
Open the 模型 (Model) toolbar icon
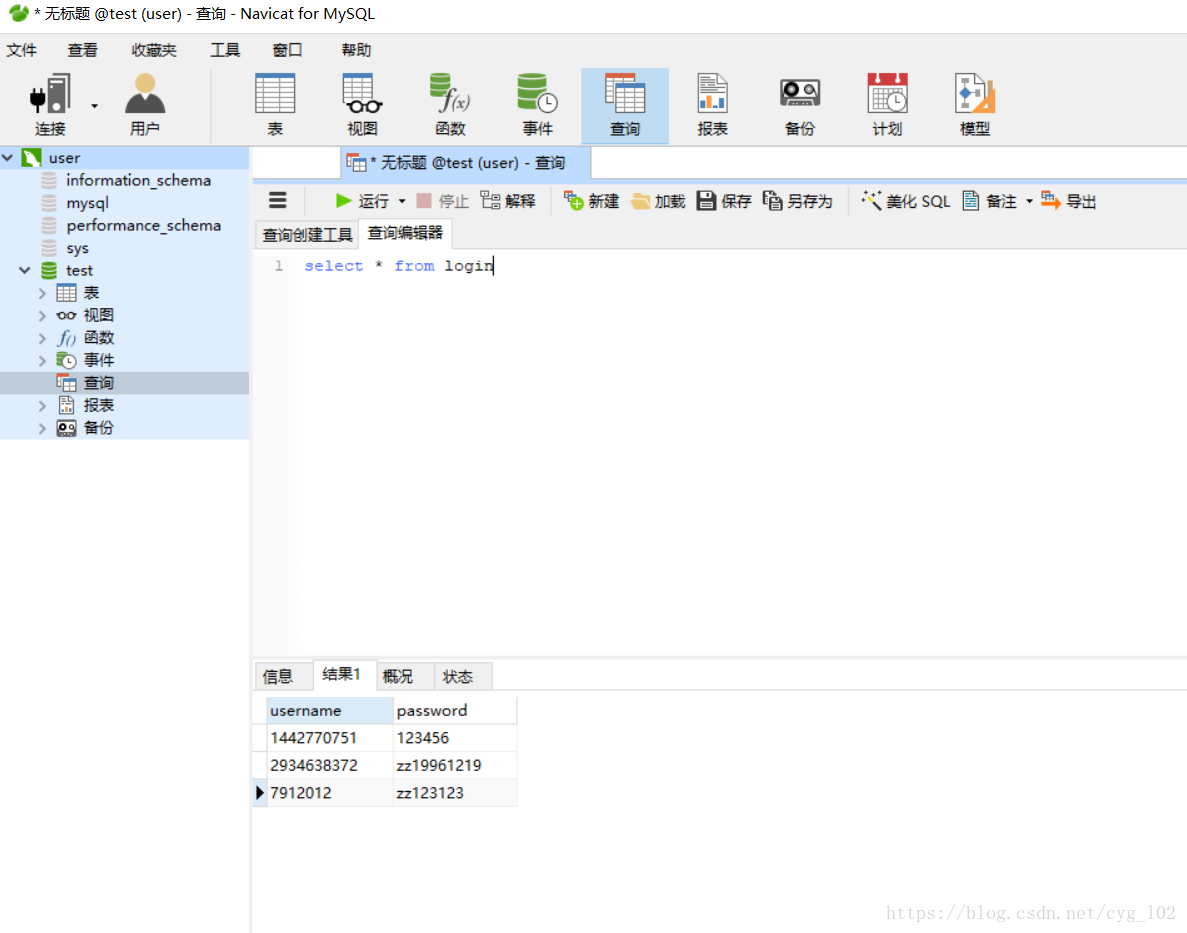click(975, 105)
